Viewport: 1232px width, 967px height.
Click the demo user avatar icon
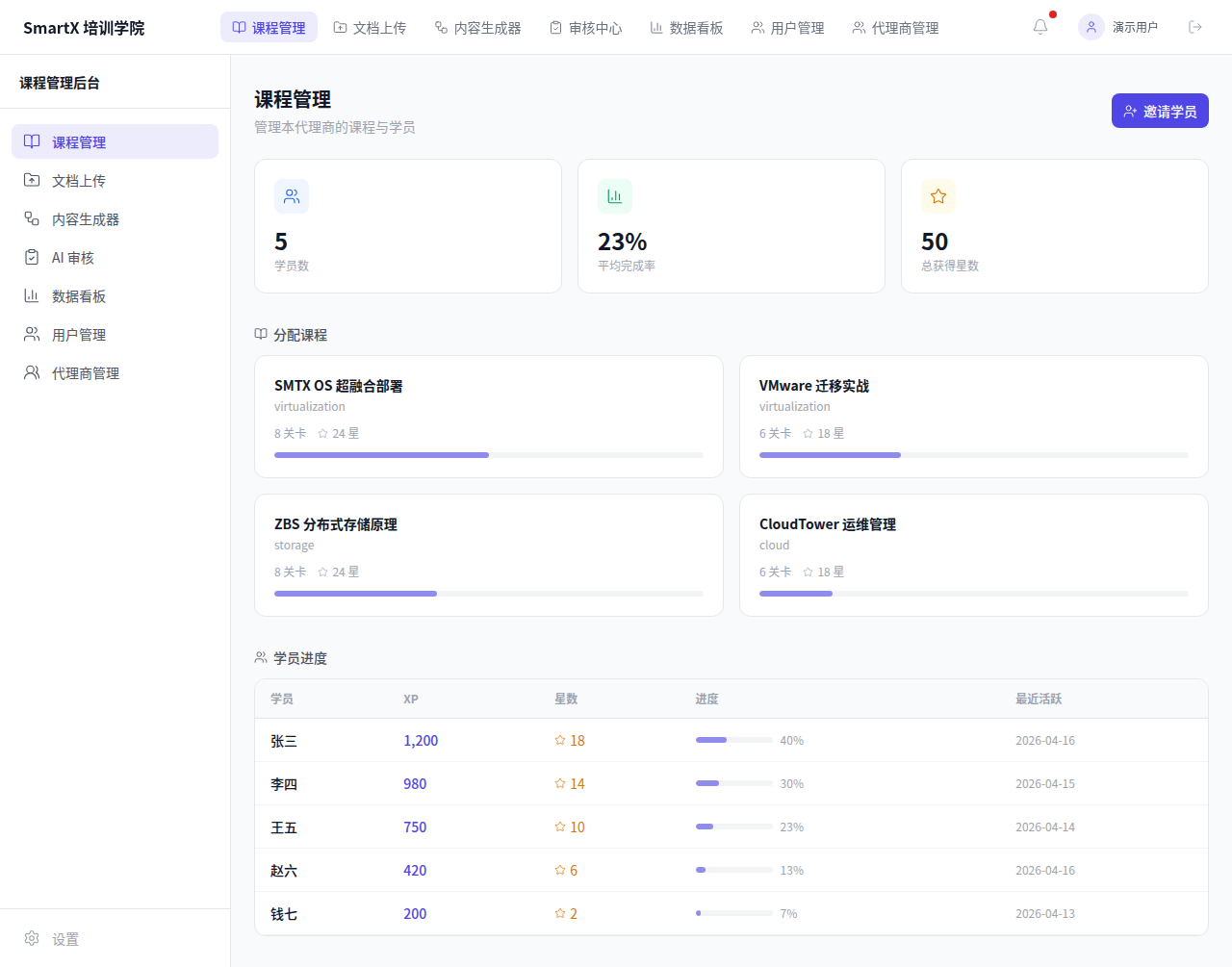coord(1091,27)
